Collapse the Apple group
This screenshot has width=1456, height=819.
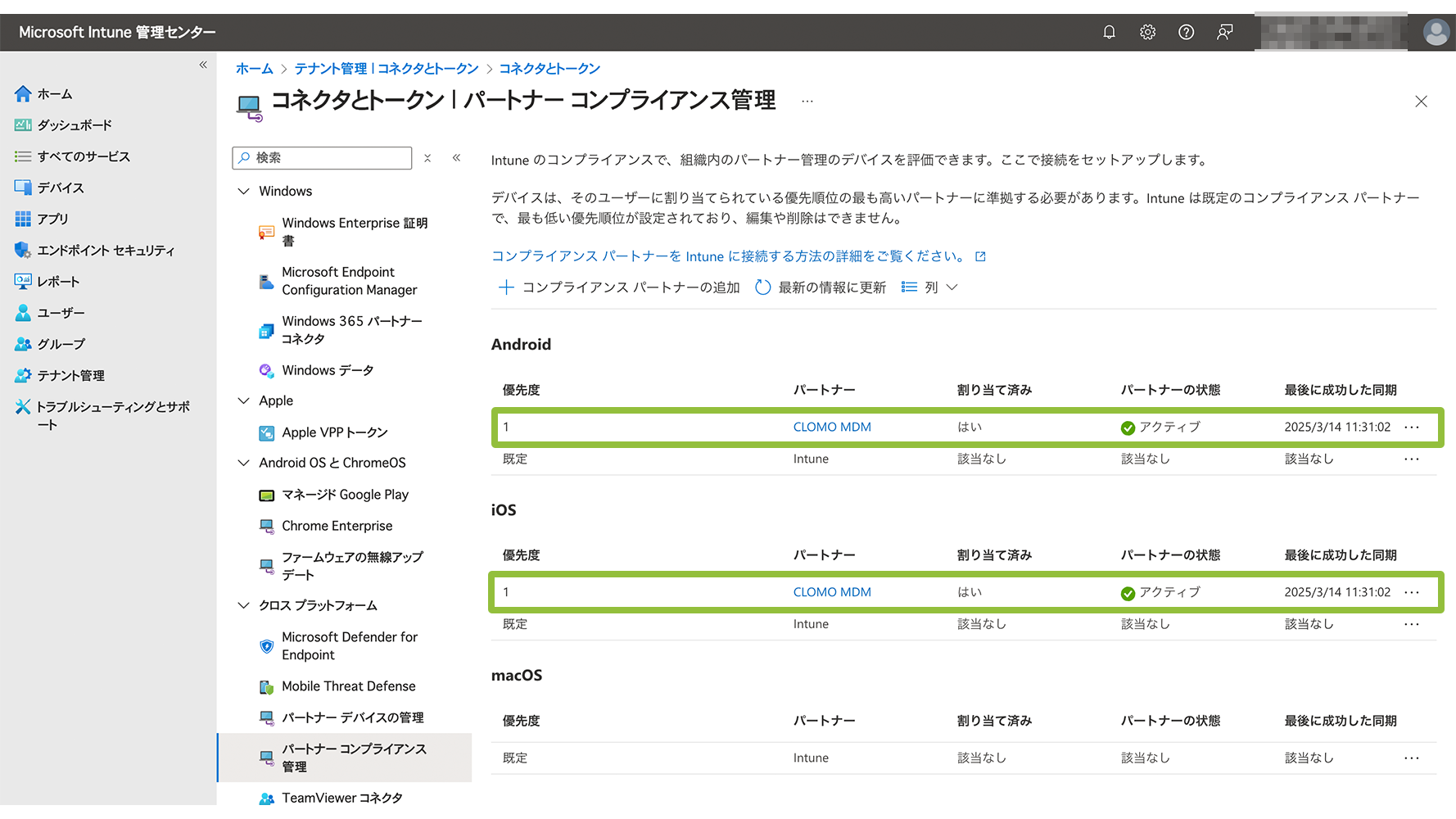[243, 400]
